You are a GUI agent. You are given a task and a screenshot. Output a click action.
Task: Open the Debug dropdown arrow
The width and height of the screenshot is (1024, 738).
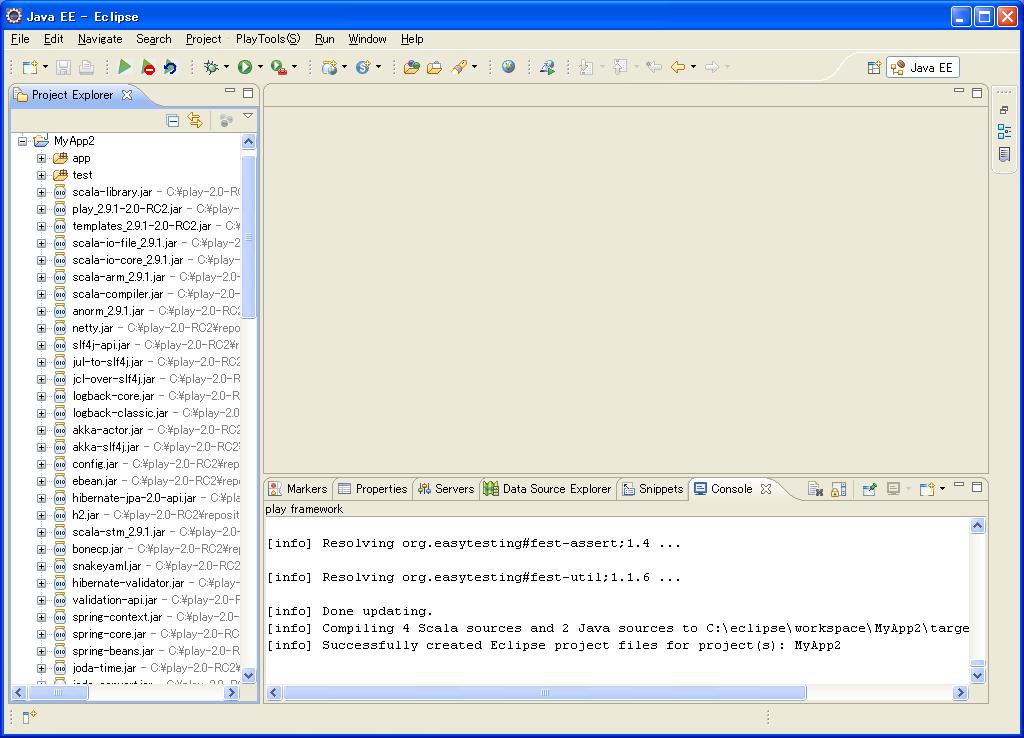coord(226,67)
